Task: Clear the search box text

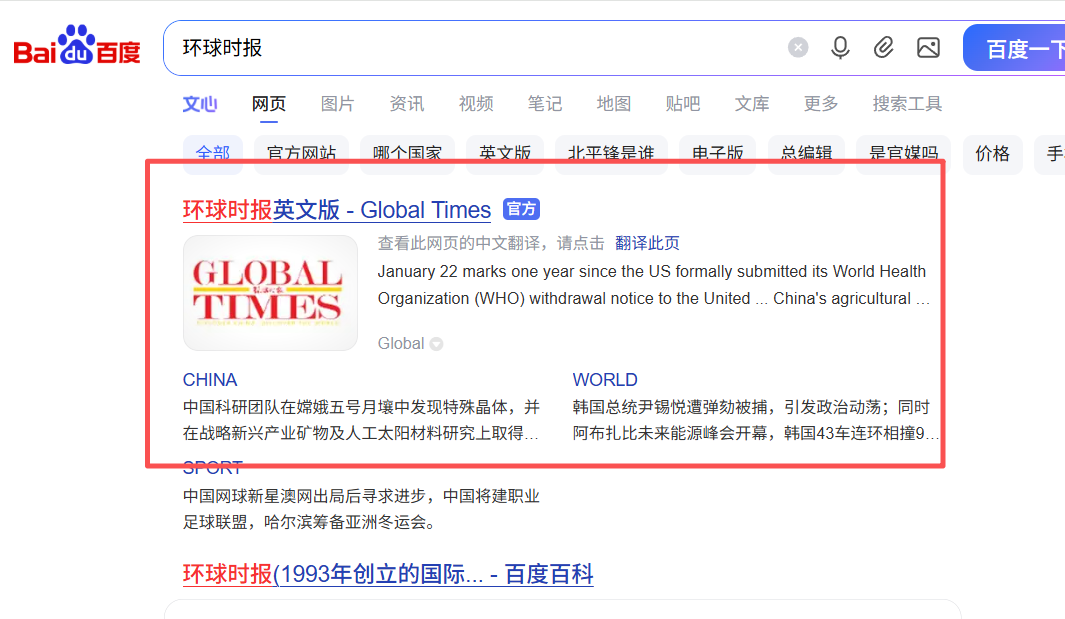Action: click(797, 48)
